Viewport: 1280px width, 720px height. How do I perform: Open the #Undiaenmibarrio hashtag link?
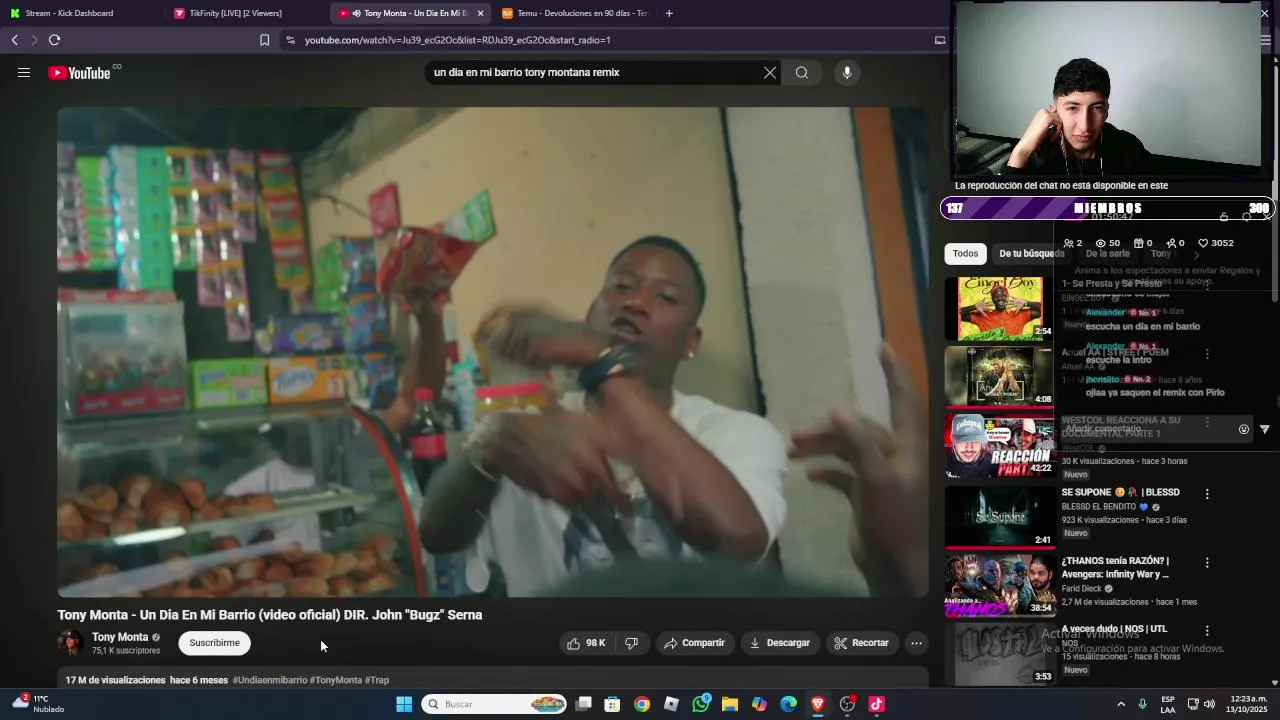pyautogui.click(x=270, y=680)
